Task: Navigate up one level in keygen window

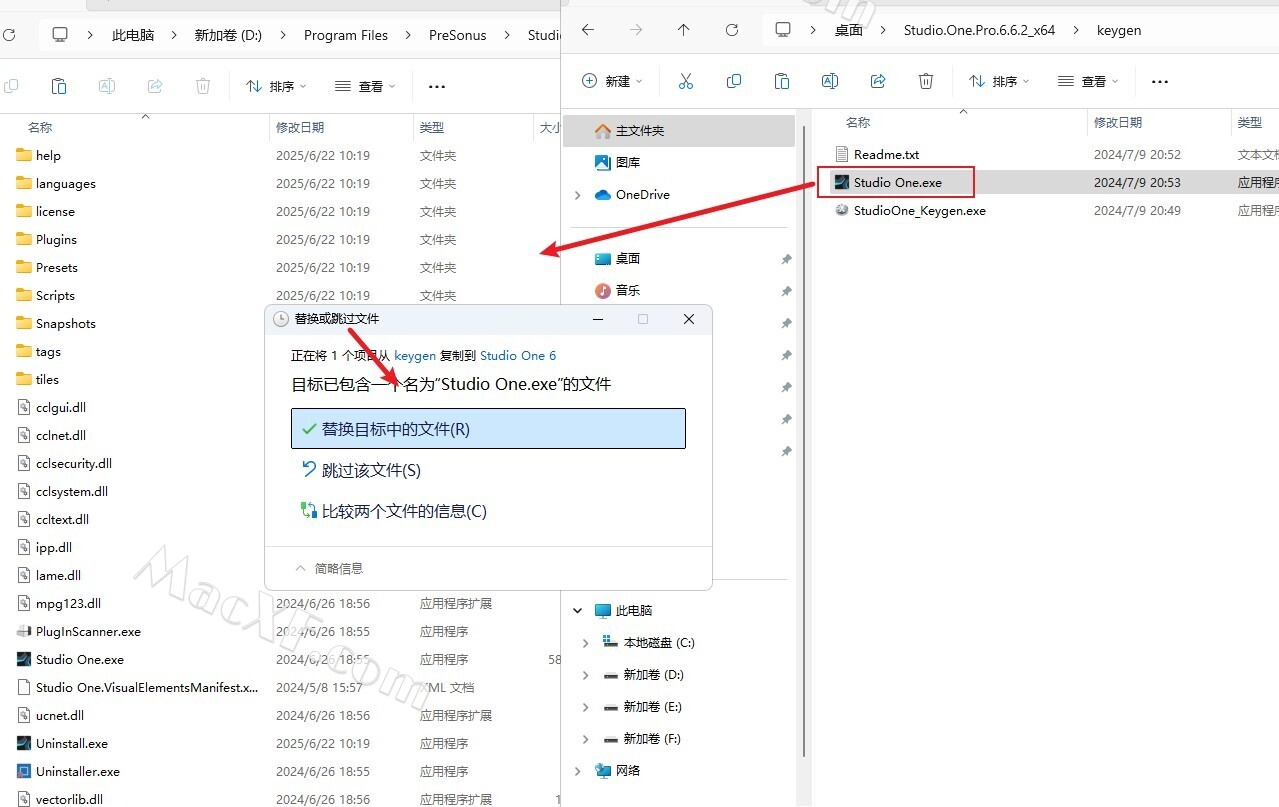Action: pyautogui.click(x=684, y=30)
